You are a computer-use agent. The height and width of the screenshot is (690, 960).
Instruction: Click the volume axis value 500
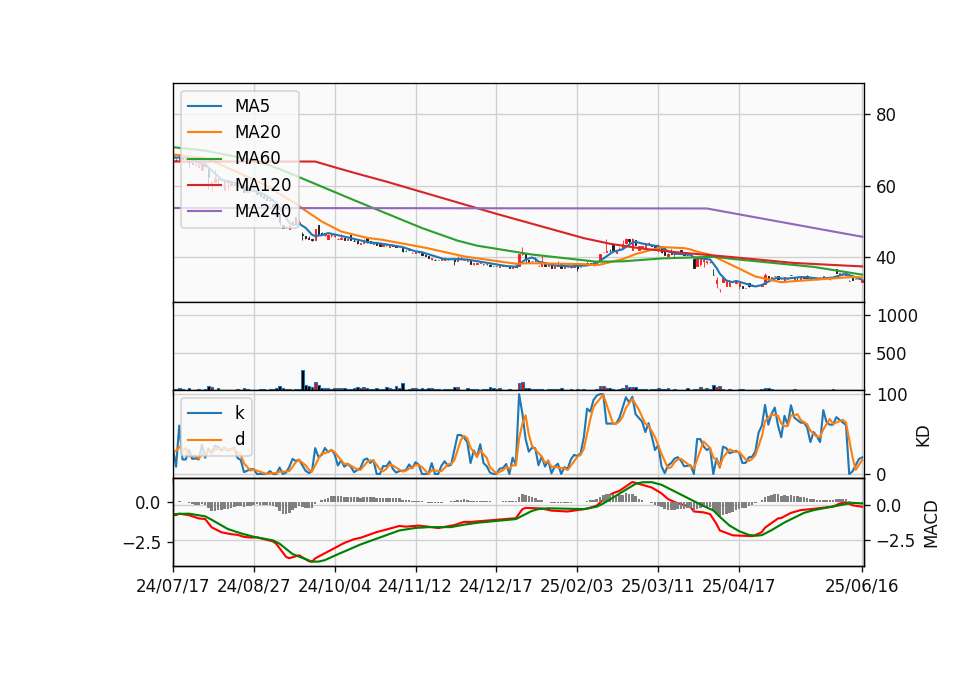pos(891,354)
